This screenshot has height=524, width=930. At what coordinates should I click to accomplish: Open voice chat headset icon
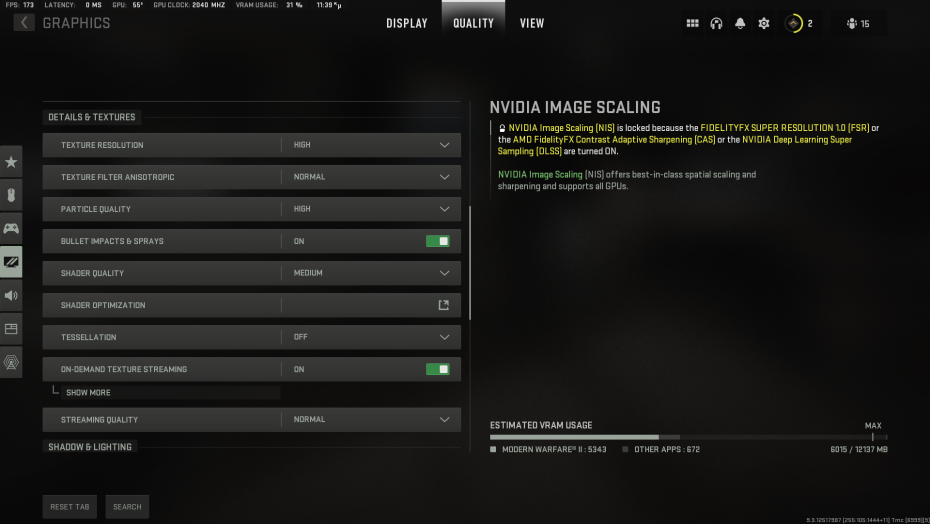[716, 23]
